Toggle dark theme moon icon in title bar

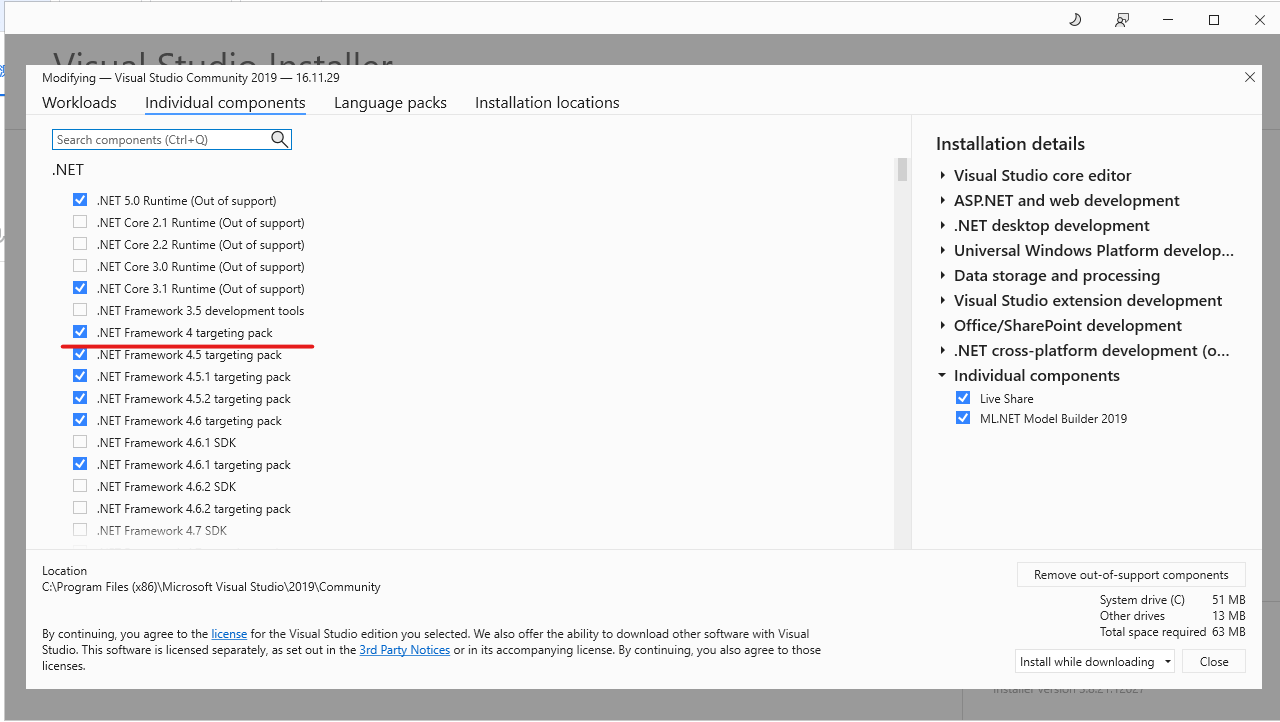pos(1075,20)
